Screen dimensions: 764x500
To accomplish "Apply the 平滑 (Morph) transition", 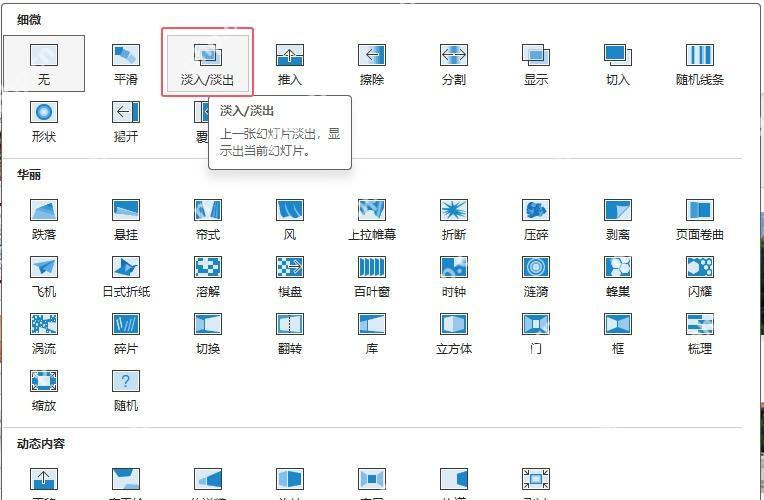I will (x=126, y=63).
